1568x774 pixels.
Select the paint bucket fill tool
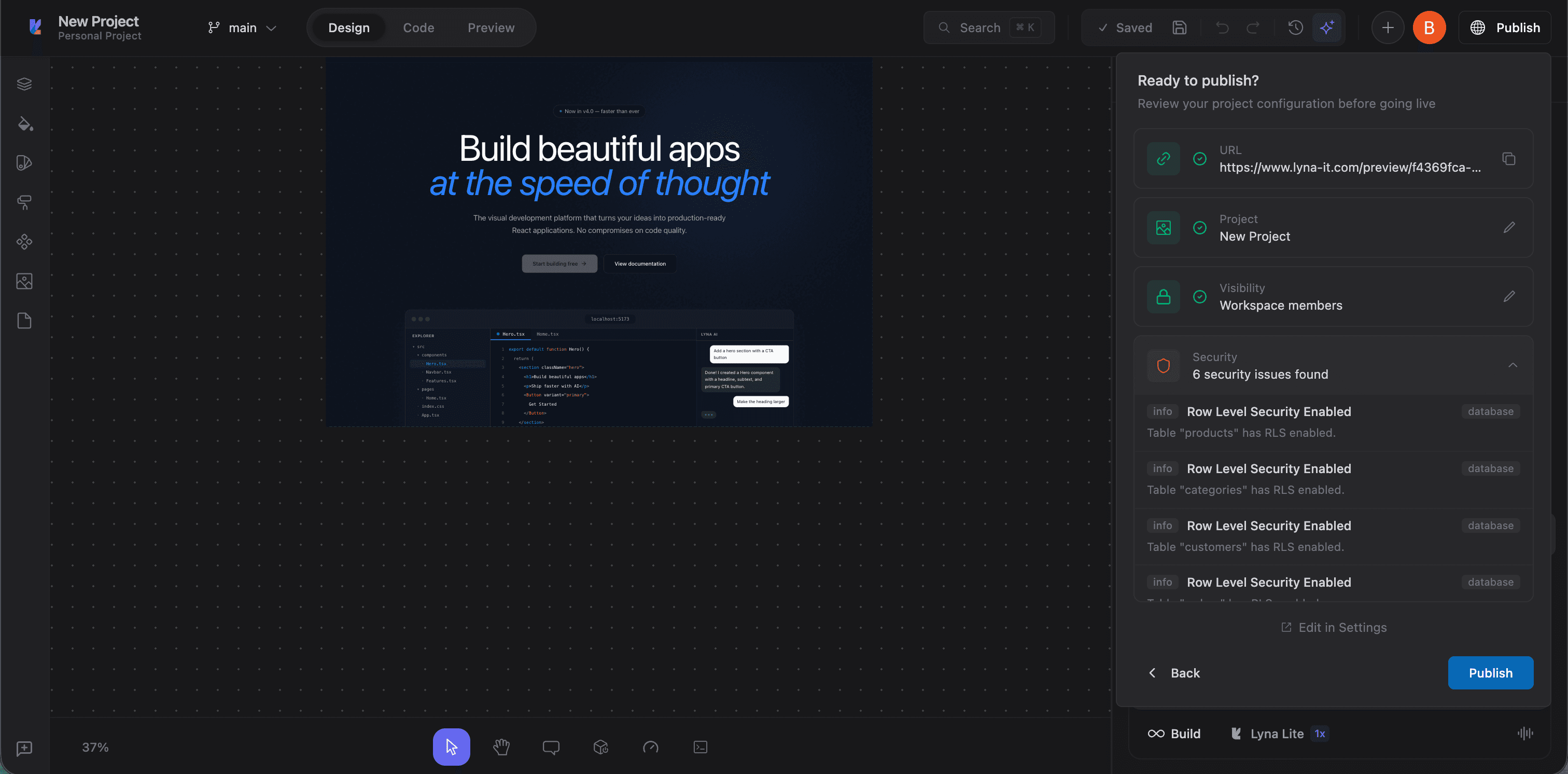[x=24, y=123]
